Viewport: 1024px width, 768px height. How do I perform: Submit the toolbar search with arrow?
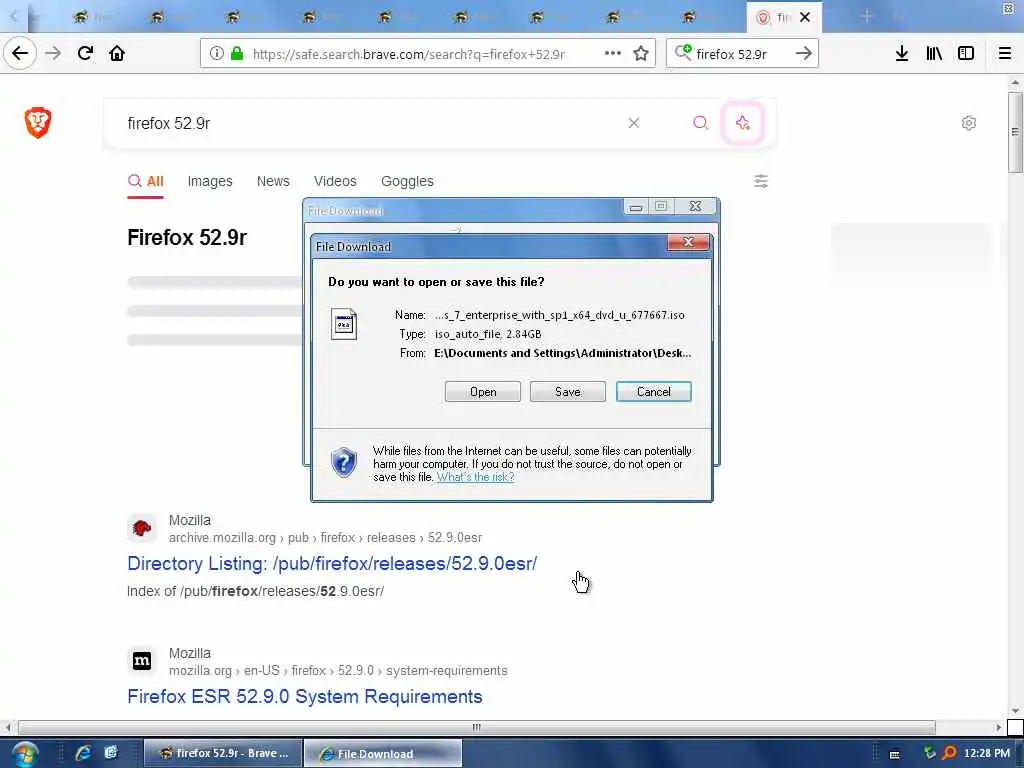(803, 53)
